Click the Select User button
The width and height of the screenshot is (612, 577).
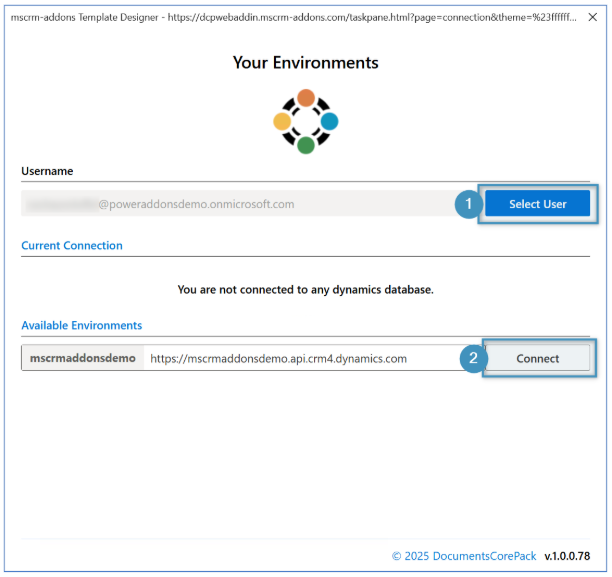[x=537, y=203]
